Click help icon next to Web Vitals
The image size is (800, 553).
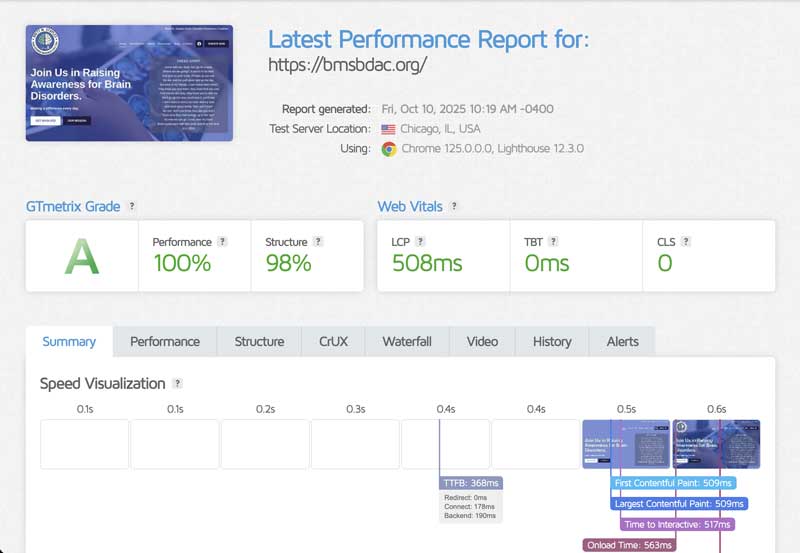tap(454, 207)
